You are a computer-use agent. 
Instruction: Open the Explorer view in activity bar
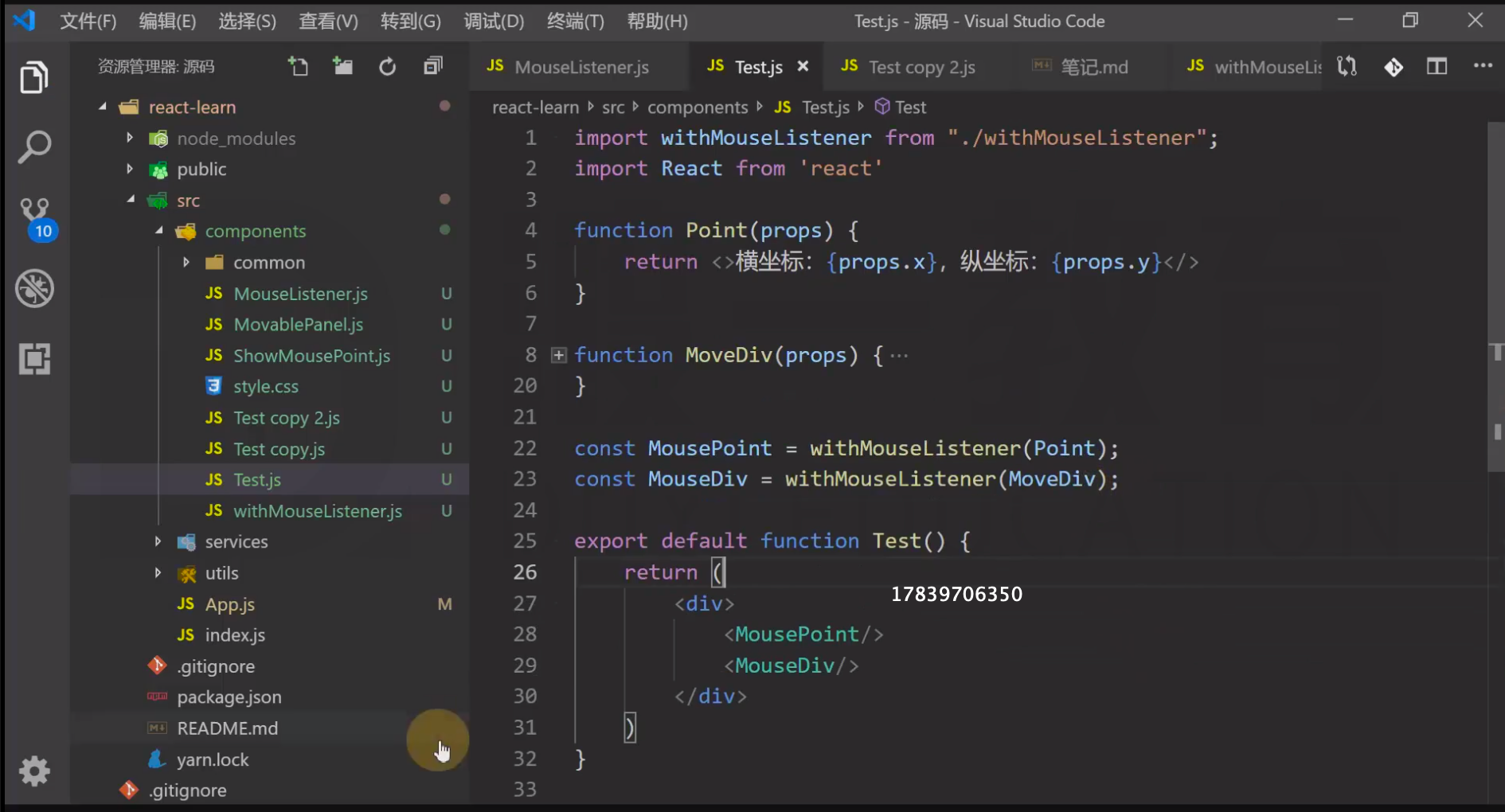34,77
